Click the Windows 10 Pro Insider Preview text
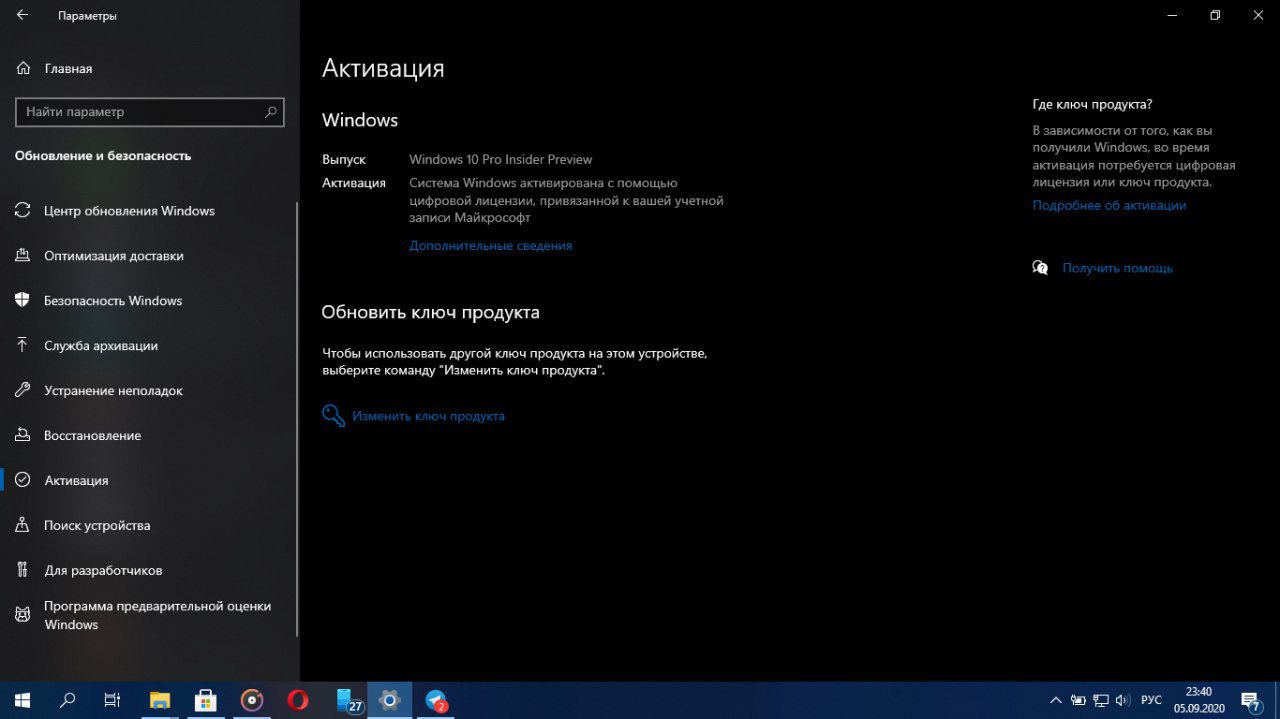The image size is (1280, 719). [500, 160]
